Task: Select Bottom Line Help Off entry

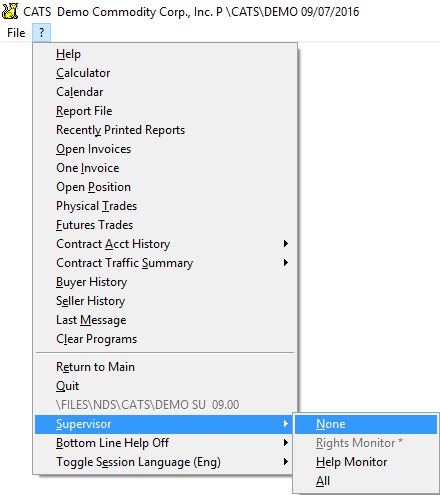Action: click(x=163, y=443)
